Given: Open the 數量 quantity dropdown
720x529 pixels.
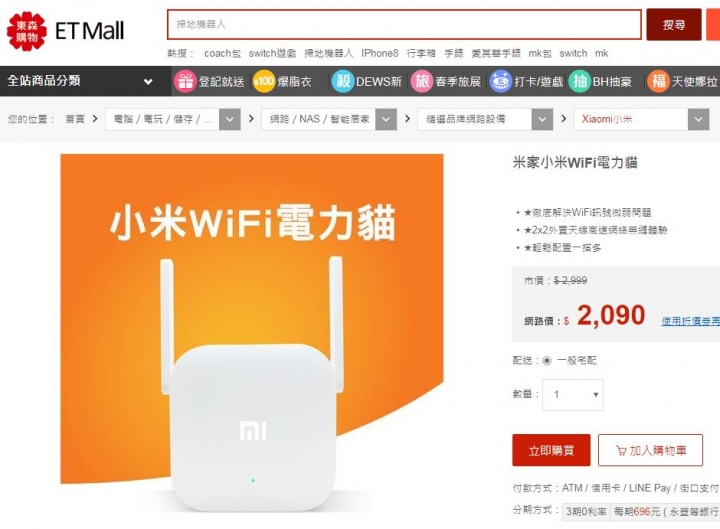Looking at the screenshot, I should point(573,394).
